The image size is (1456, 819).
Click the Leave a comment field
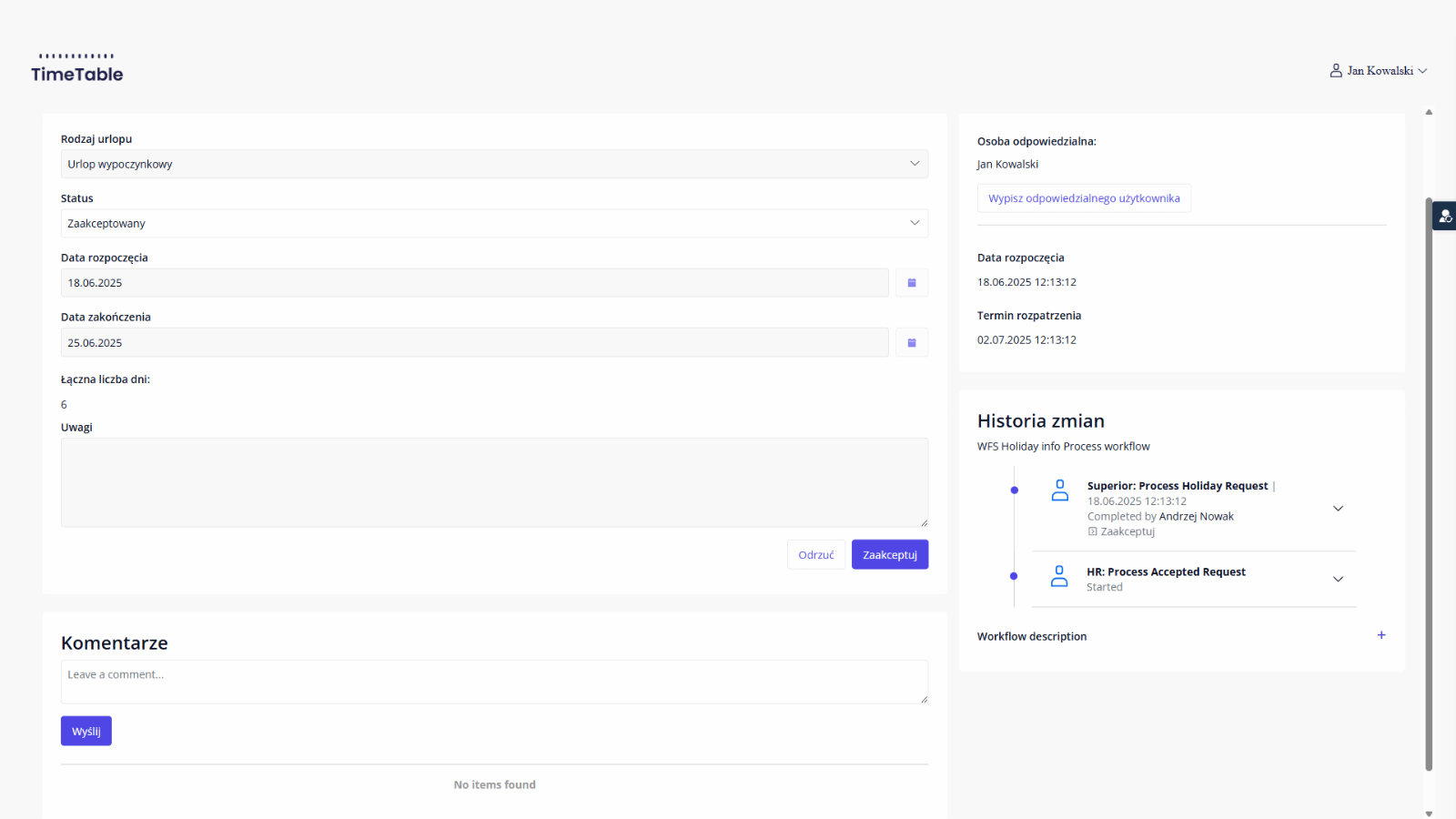point(494,682)
